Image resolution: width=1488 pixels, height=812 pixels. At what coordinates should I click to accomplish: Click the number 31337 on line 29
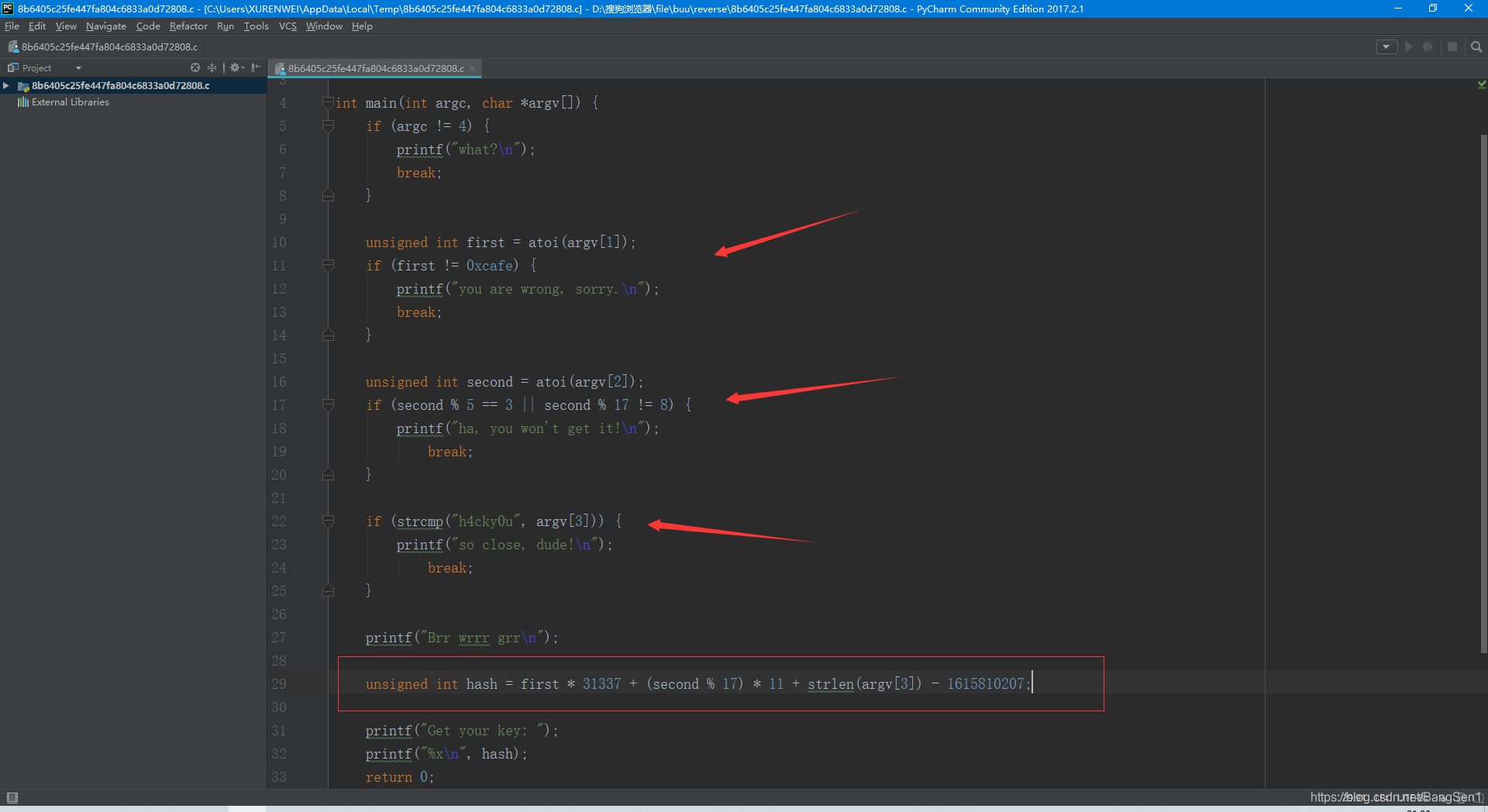pyautogui.click(x=602, y=684)
